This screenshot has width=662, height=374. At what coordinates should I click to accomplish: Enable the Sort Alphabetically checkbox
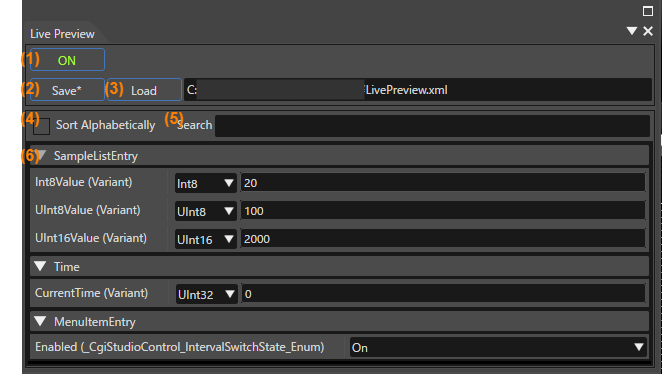tap(41, 126)
